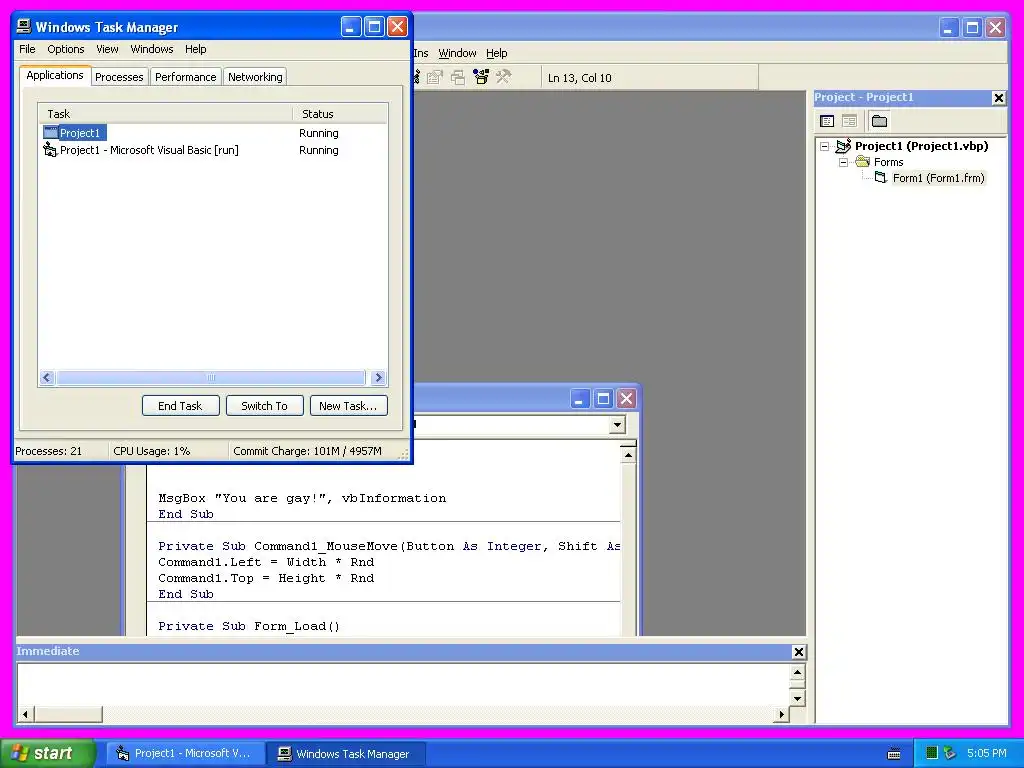This screenshot has height=768, width=1024.
Task: Click the safely remove hardware tray icon
Action: coord(950,753)
